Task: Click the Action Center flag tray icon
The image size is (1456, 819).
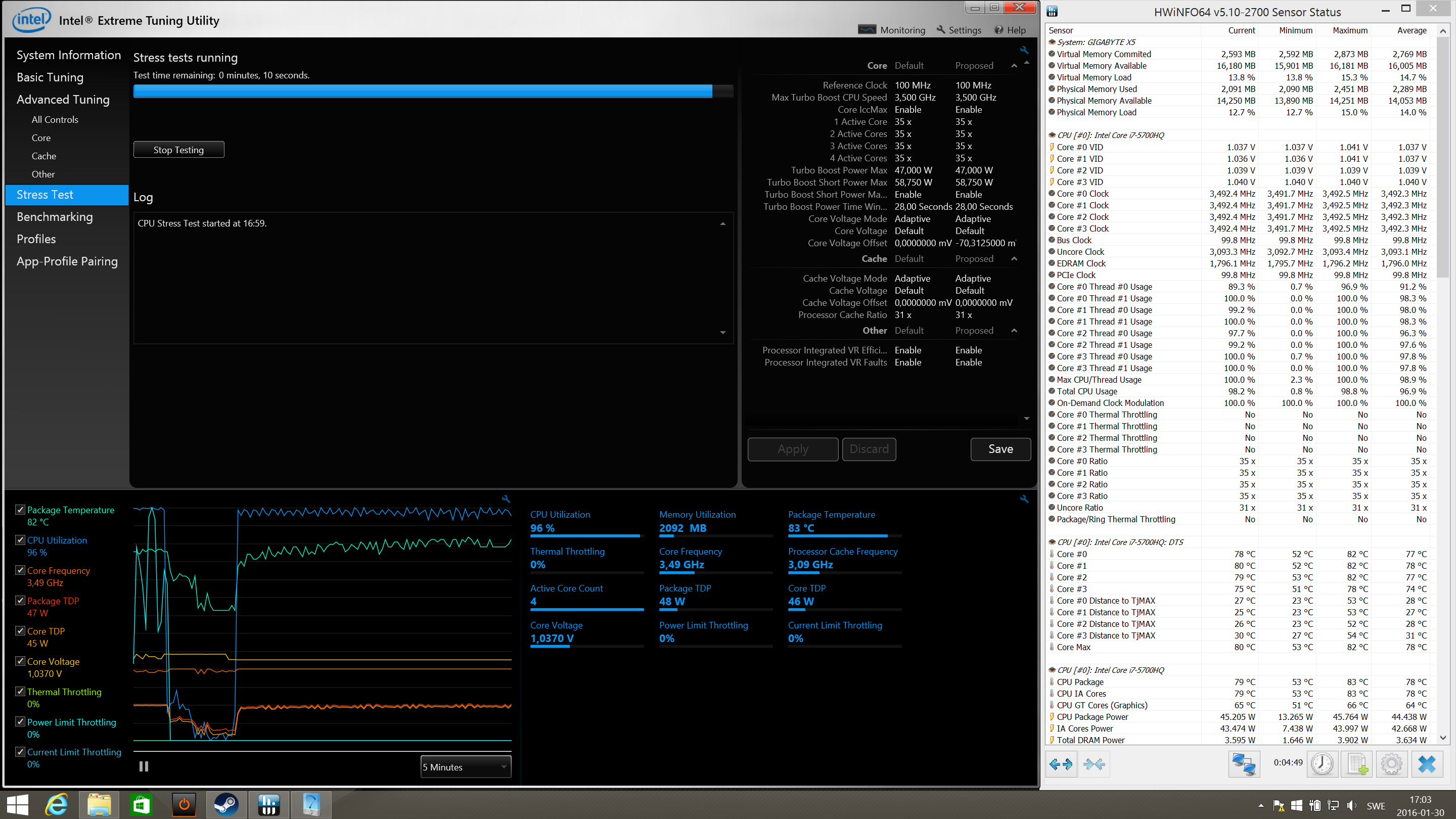Action: point(1278,806)
